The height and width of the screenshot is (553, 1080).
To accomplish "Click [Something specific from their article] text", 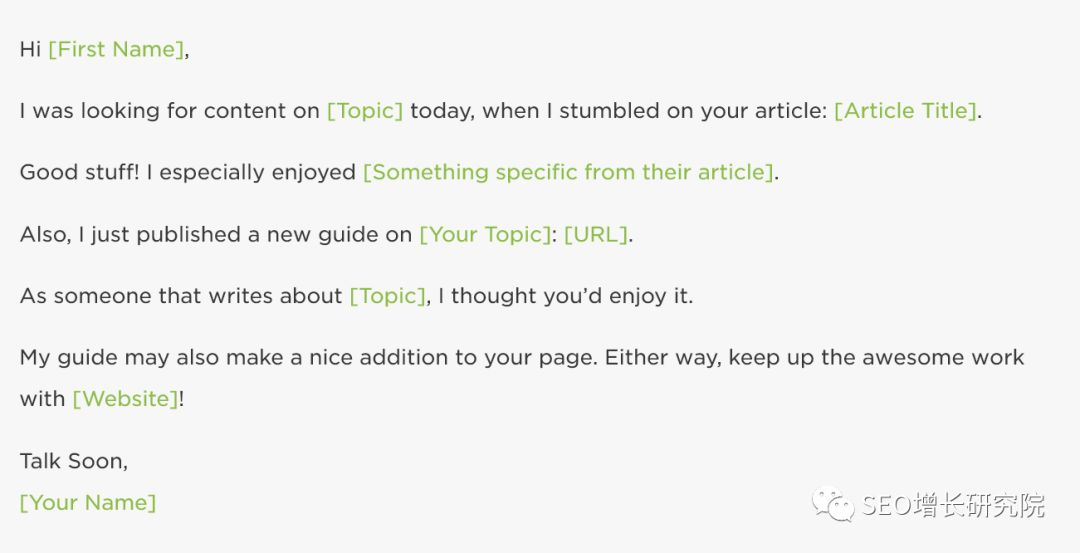I will click(x=568, y=172).
